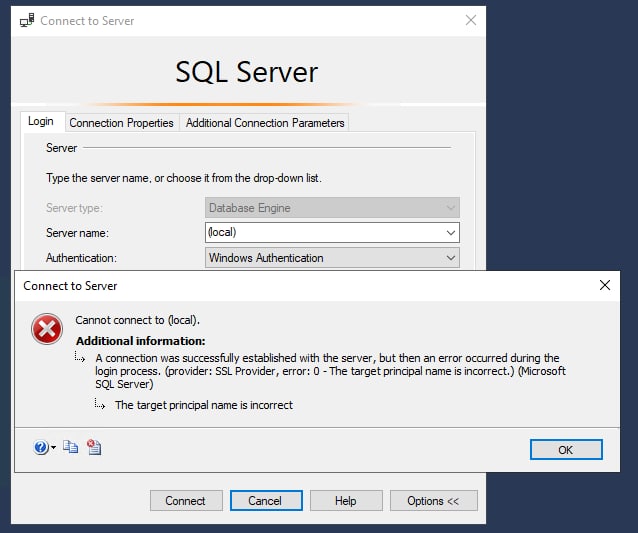638x533 pixels.
Task: Open the Authentication dropdown
Action: point(332,258)
